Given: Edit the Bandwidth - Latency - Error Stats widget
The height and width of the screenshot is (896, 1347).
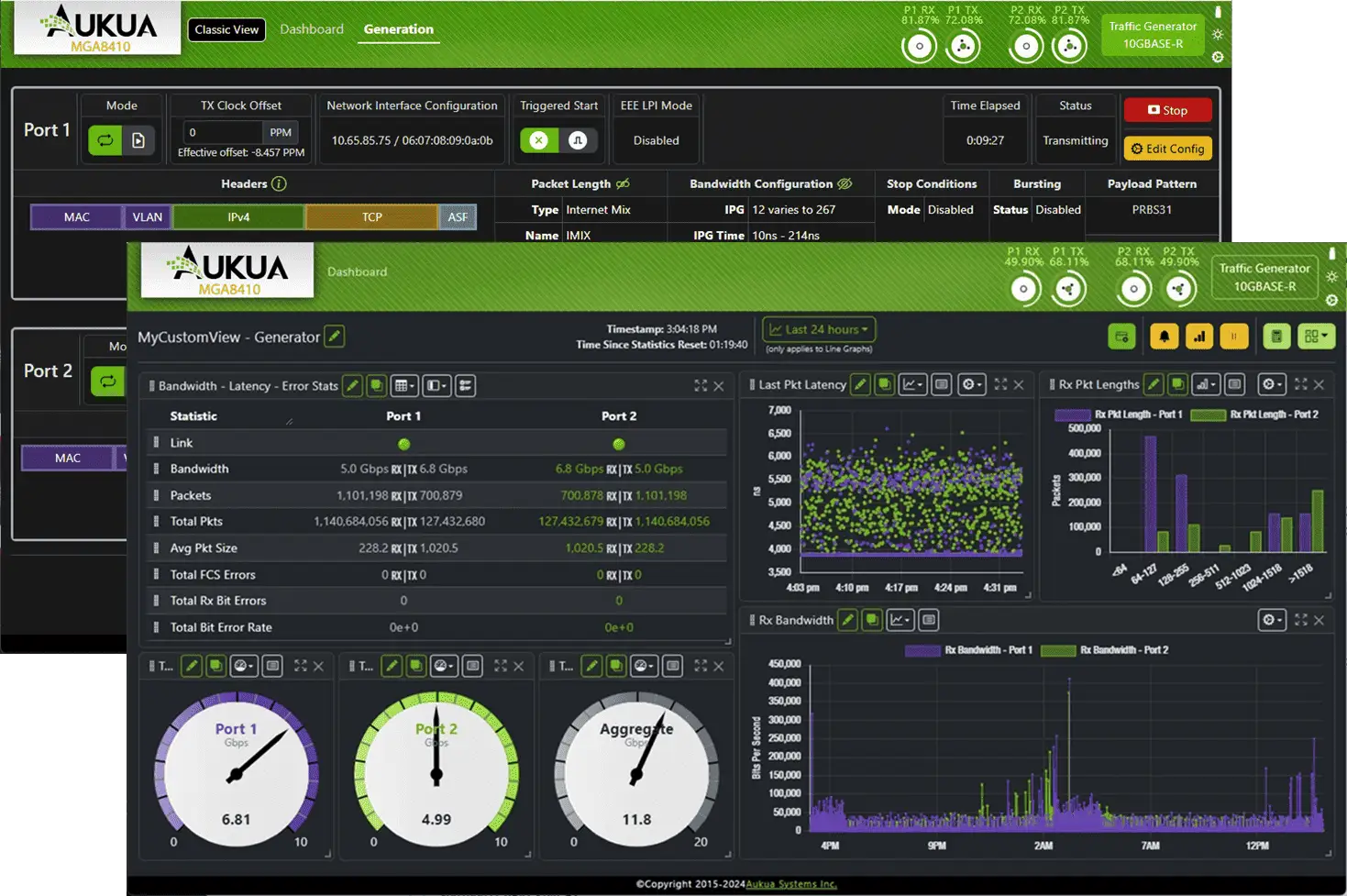Looking at the screenshot, I should (x=352, y=385).
